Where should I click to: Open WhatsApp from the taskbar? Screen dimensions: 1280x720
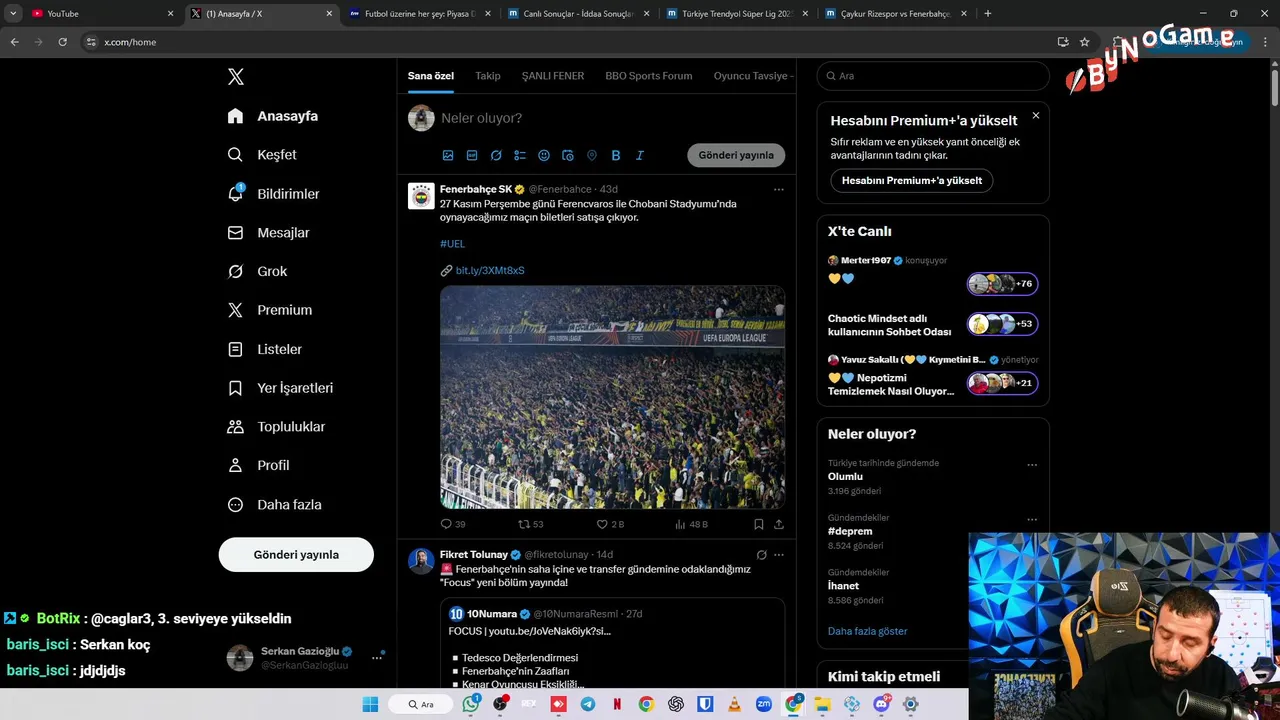coord(472,704)
